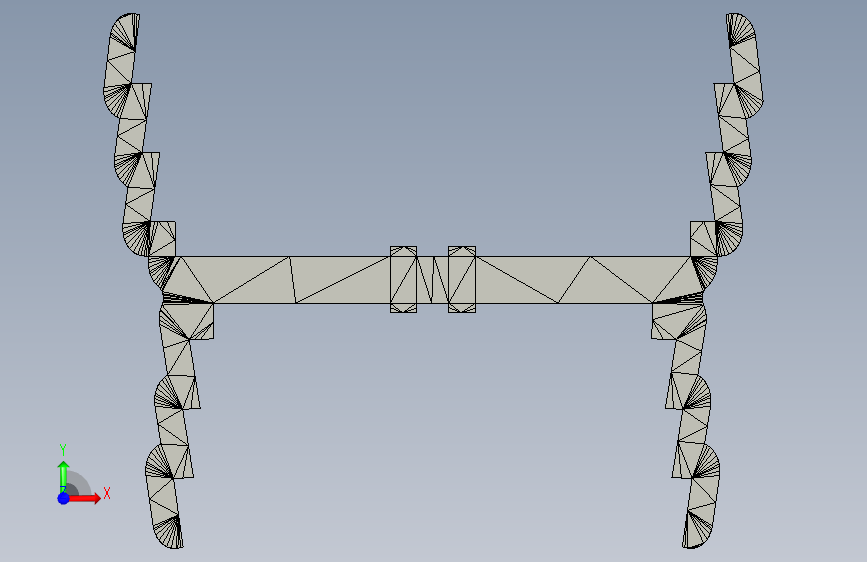Click the red X axis arrow

pyautogui.click(x=85, y=498)
